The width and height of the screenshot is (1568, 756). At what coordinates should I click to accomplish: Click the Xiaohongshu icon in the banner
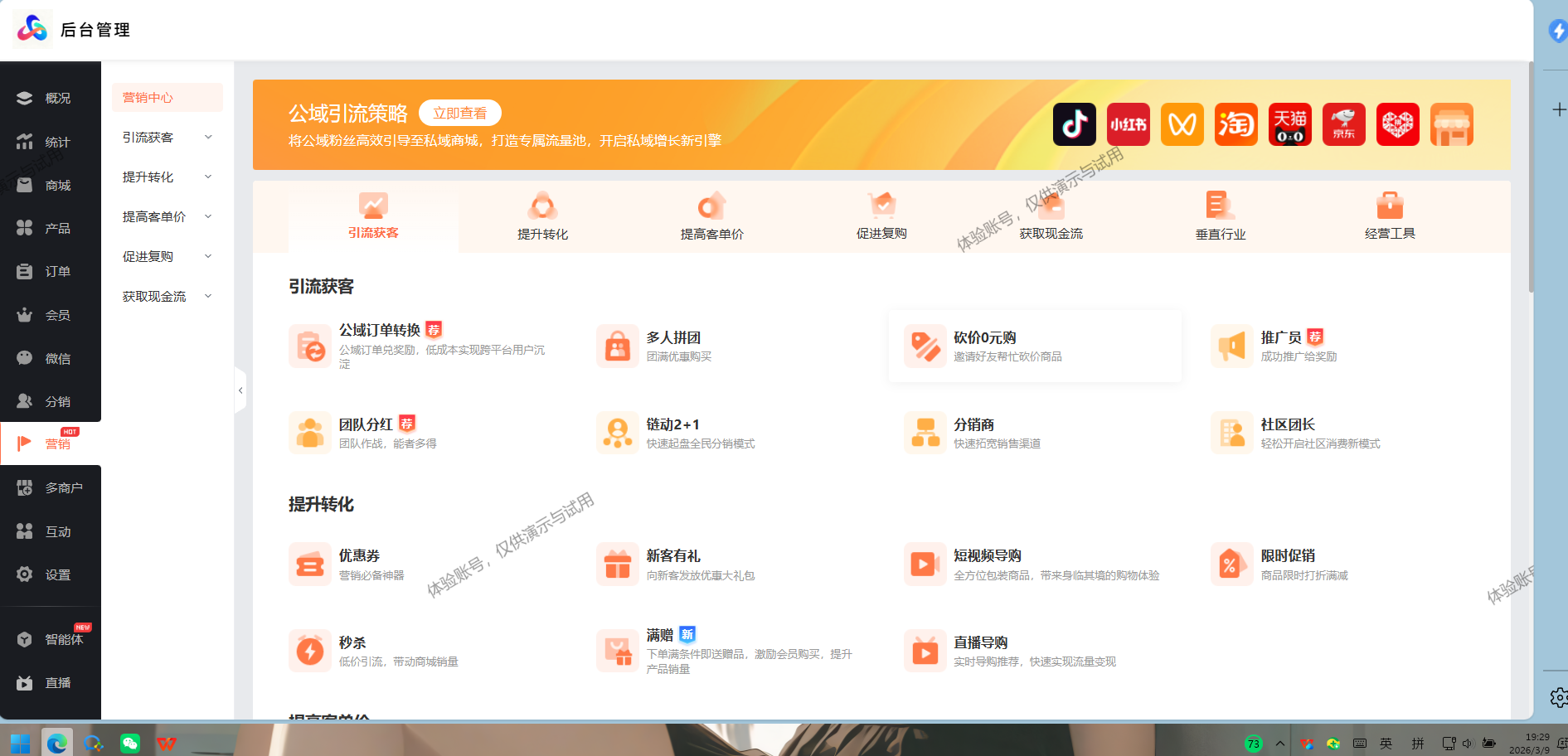coord(1128,124)
